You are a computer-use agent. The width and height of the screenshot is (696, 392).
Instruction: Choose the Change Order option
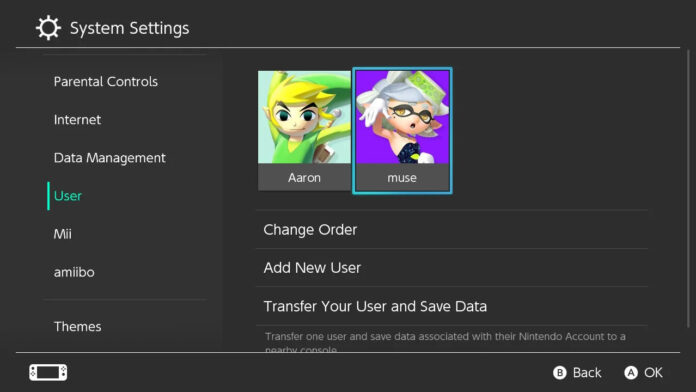pos(452,230)
